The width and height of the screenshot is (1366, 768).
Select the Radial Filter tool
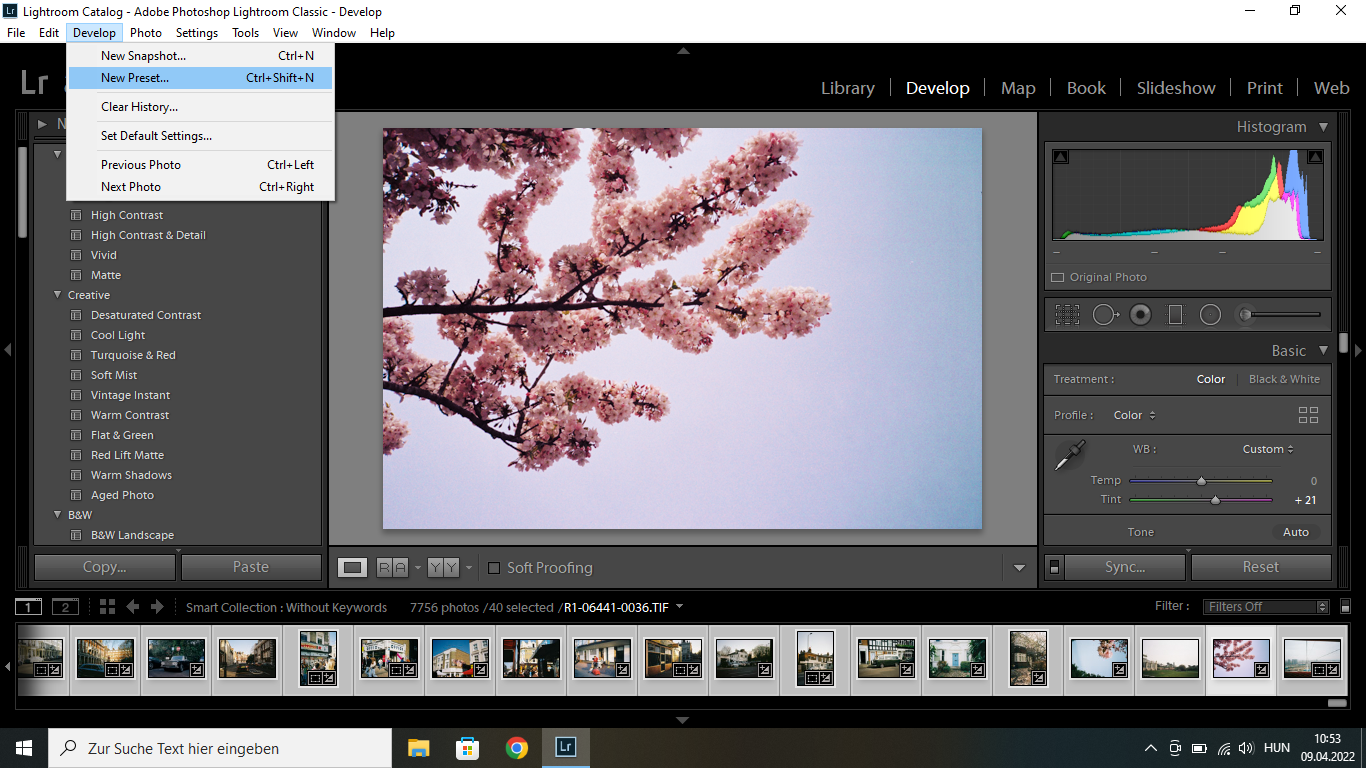[1210, 315]
